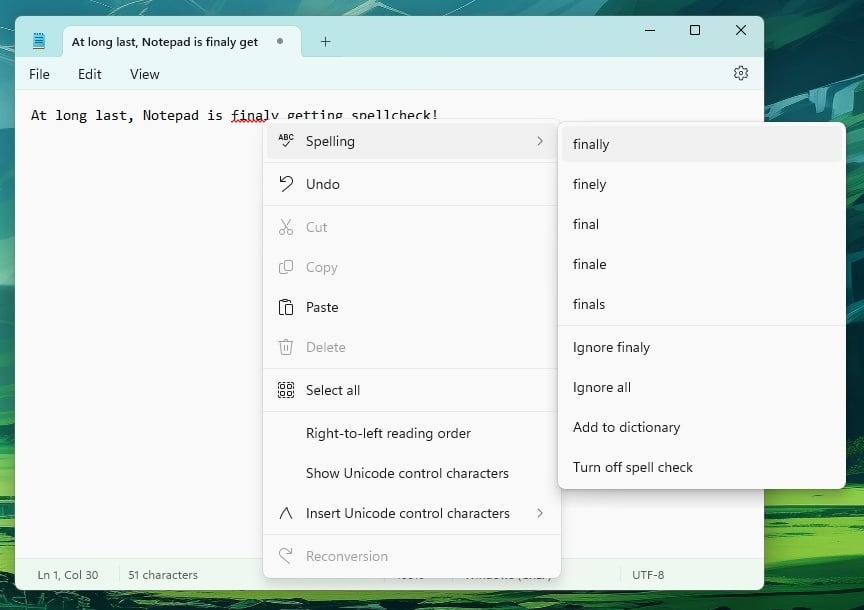Select Add to dictionary
864x610 pixels.
click(626, 427)
